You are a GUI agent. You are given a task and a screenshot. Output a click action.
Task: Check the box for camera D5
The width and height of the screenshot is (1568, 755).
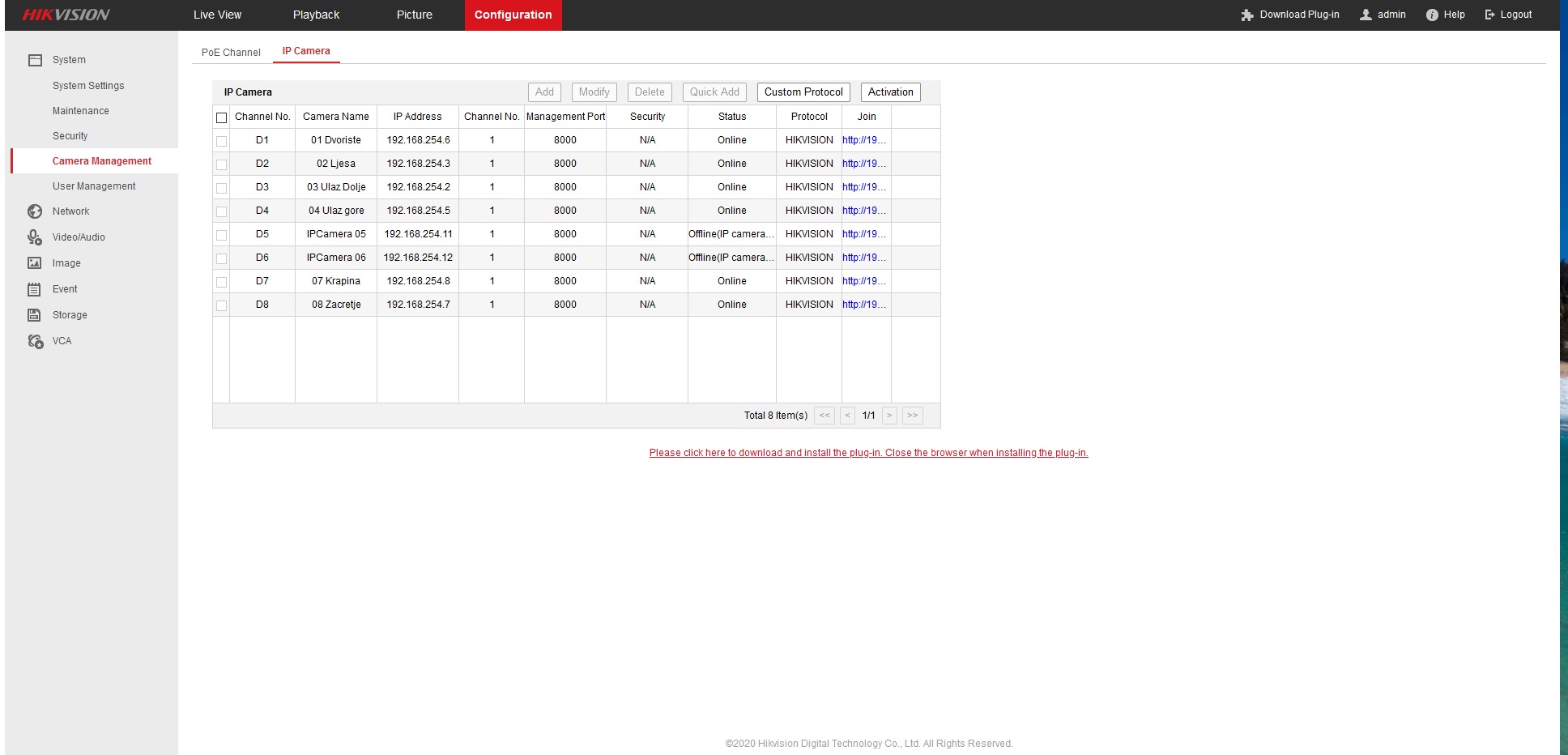pyautogui.click(x=221, y=235)
